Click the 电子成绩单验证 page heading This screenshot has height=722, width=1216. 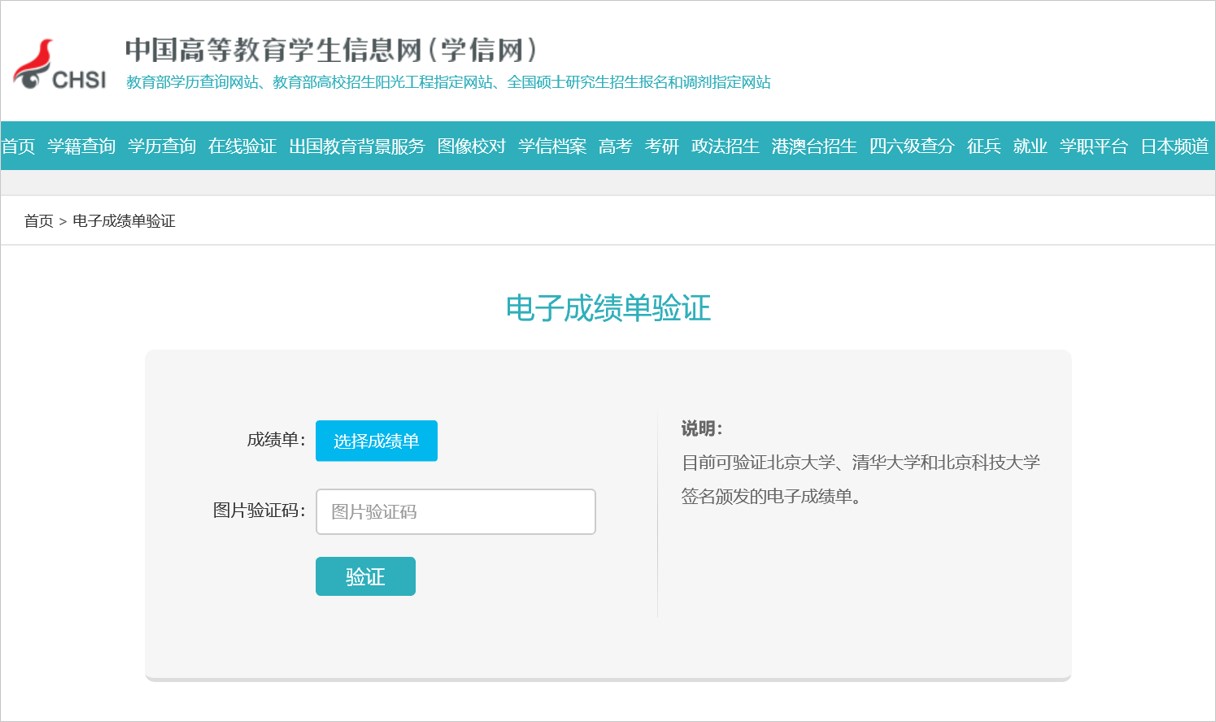pyautogui.click(x=608, y=308)
